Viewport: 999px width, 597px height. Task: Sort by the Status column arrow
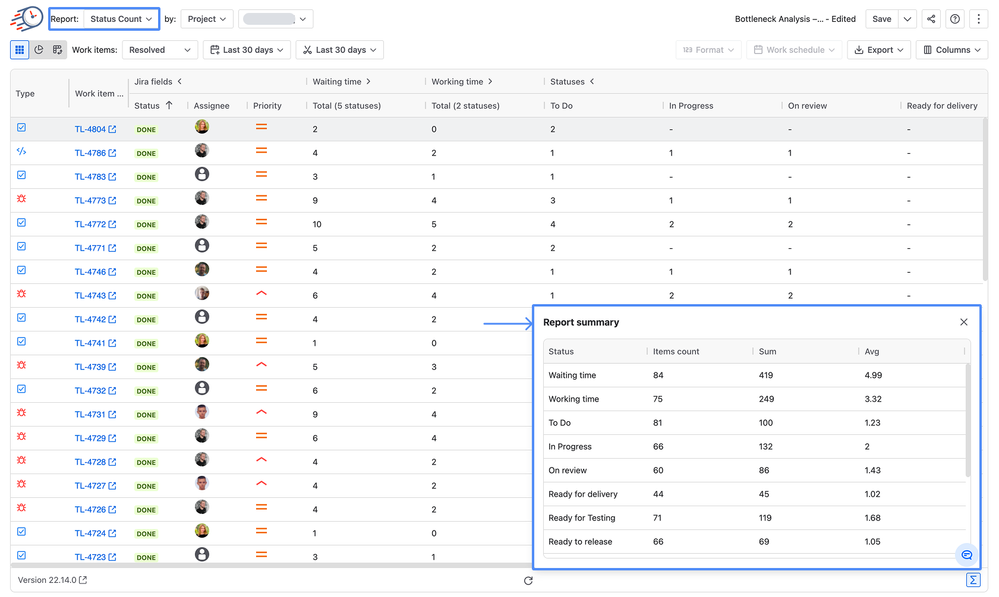point(169,105)
